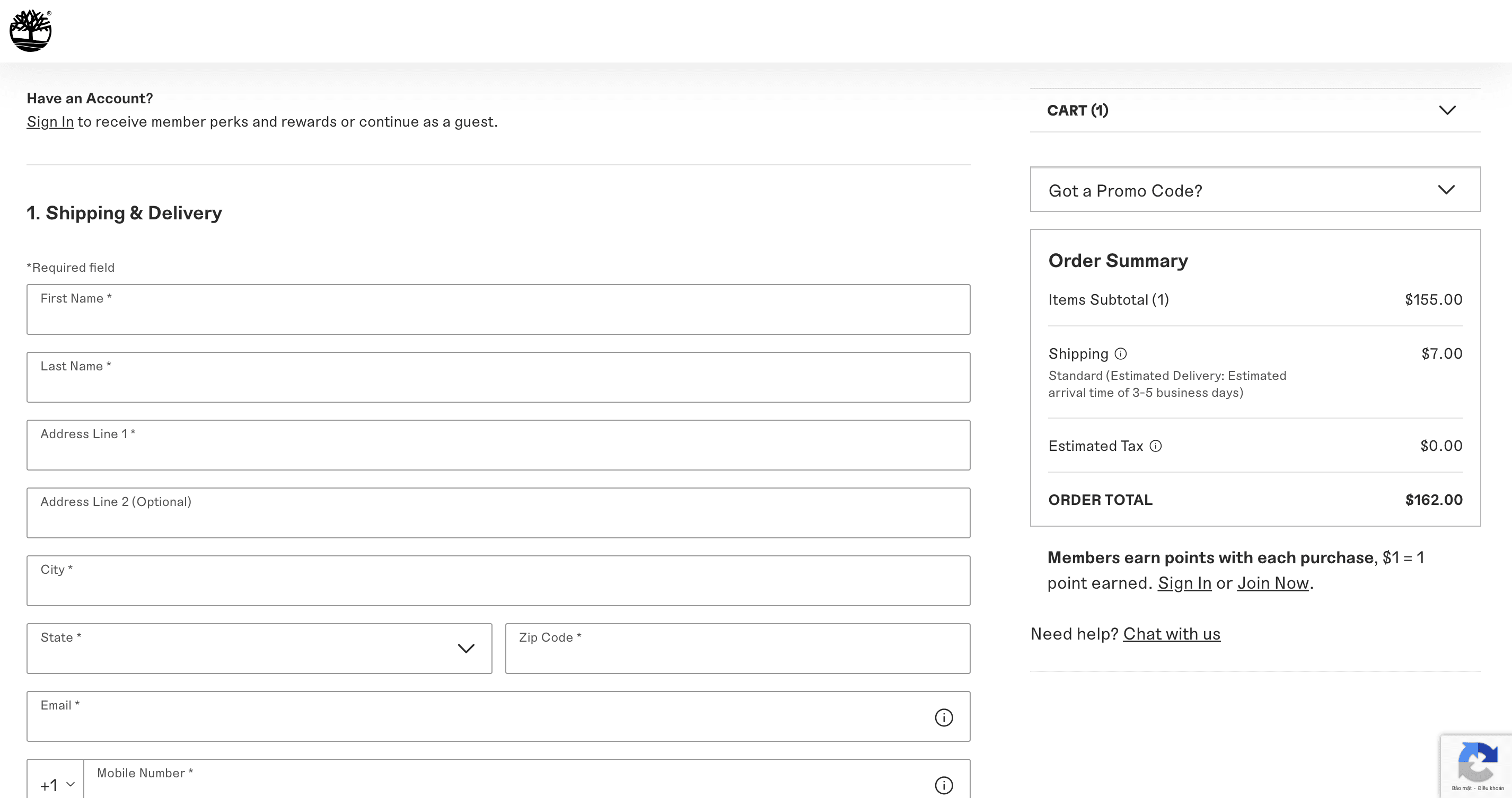Click the Order Summary heading
This screenshot has width=1512, height=798.
point(1118,261)
